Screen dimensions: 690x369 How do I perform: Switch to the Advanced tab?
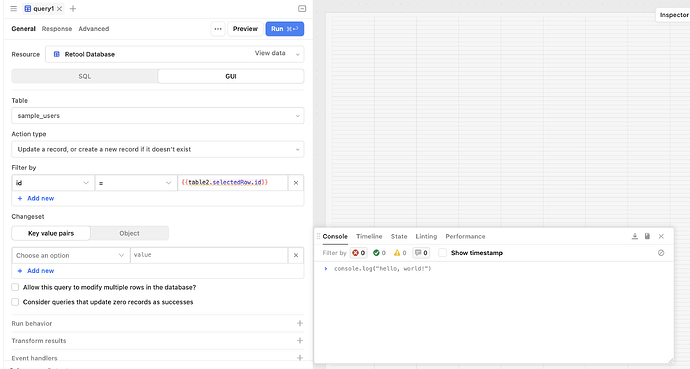point(94,29)
